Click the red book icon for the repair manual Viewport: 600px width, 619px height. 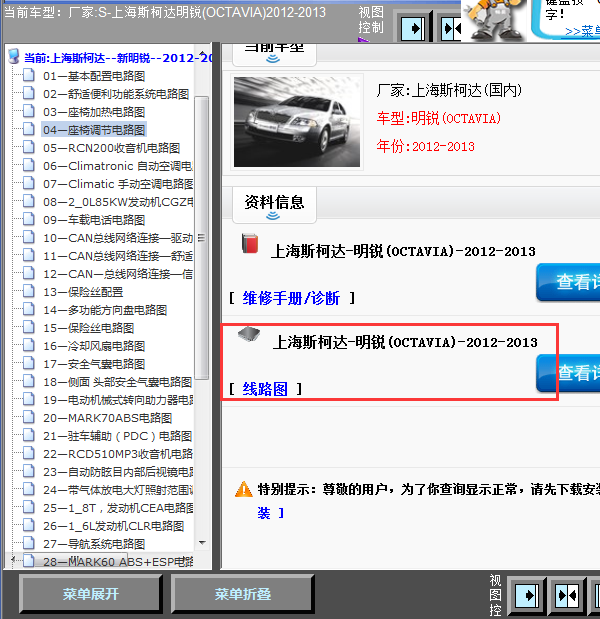point(250,244)
